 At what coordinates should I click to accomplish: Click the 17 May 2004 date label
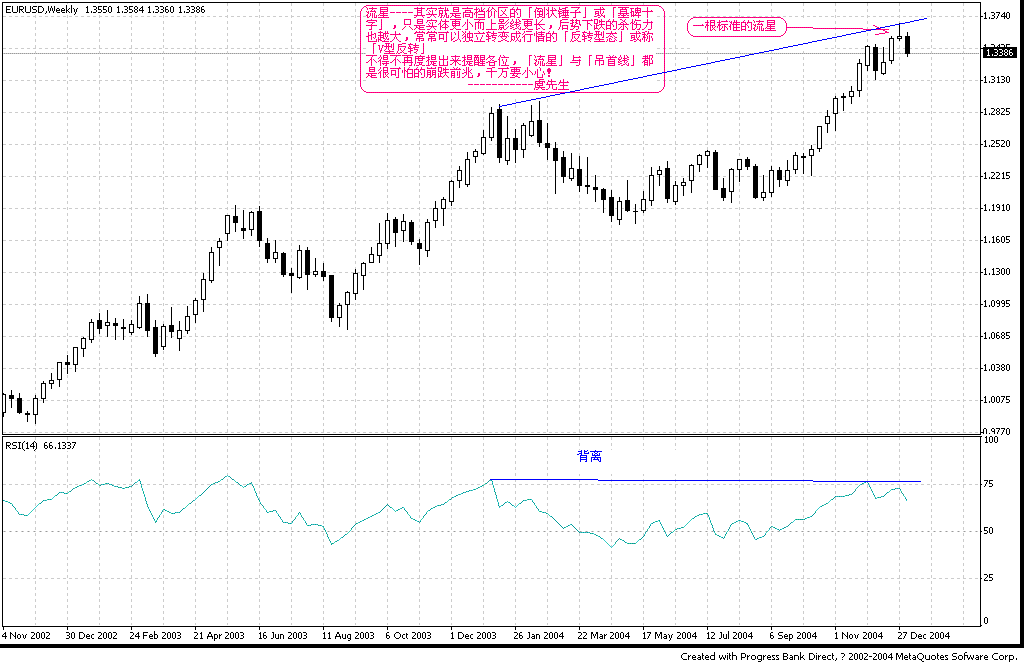(x=669, y=635)
